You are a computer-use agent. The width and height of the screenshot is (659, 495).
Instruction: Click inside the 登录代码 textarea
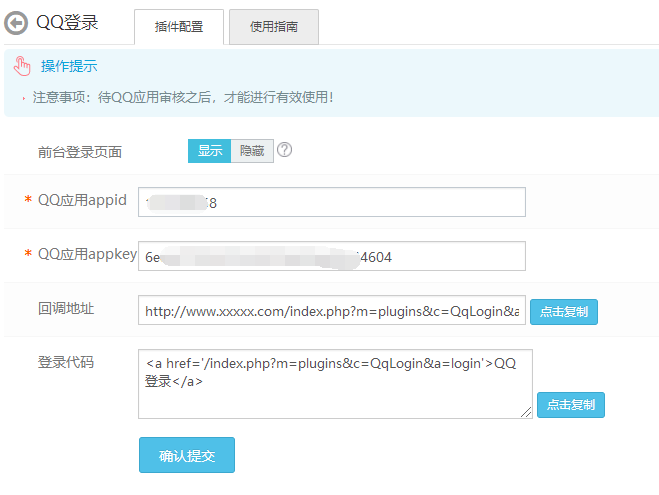(x=335, y=383)
